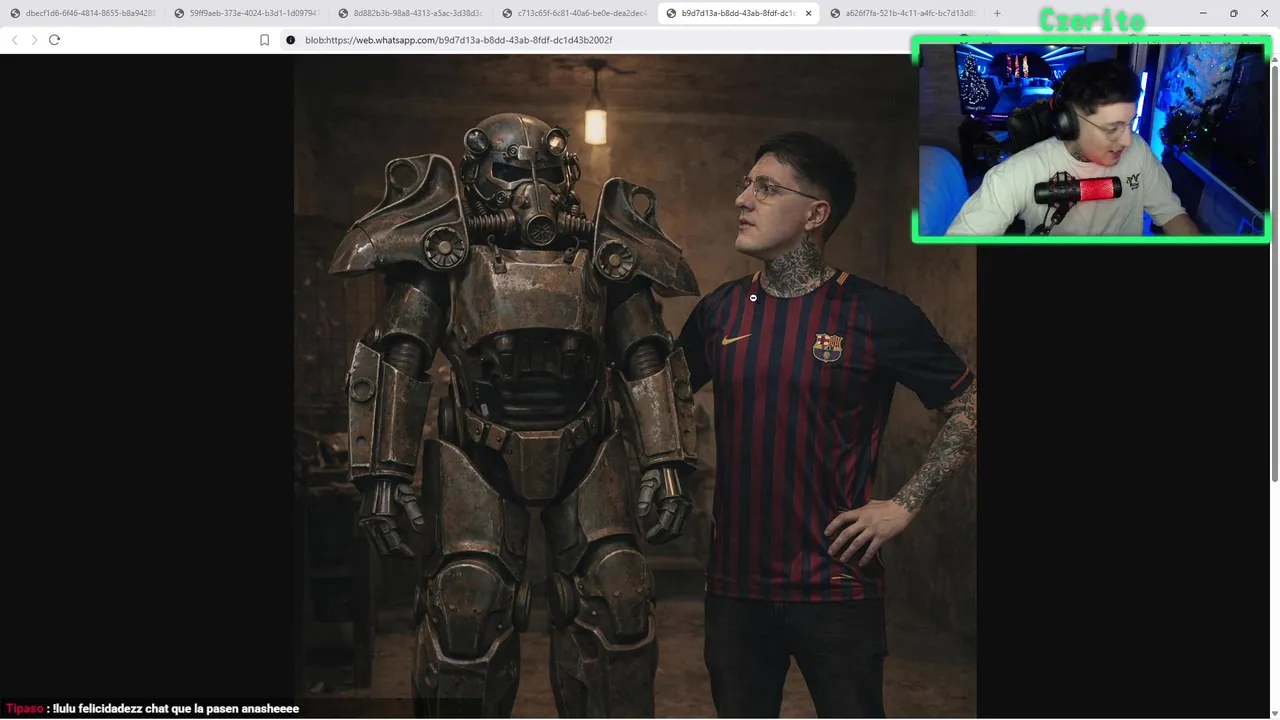The width and height of the screenshot is (1280, 720).
Task: Reload the current page
Action: 54,40
